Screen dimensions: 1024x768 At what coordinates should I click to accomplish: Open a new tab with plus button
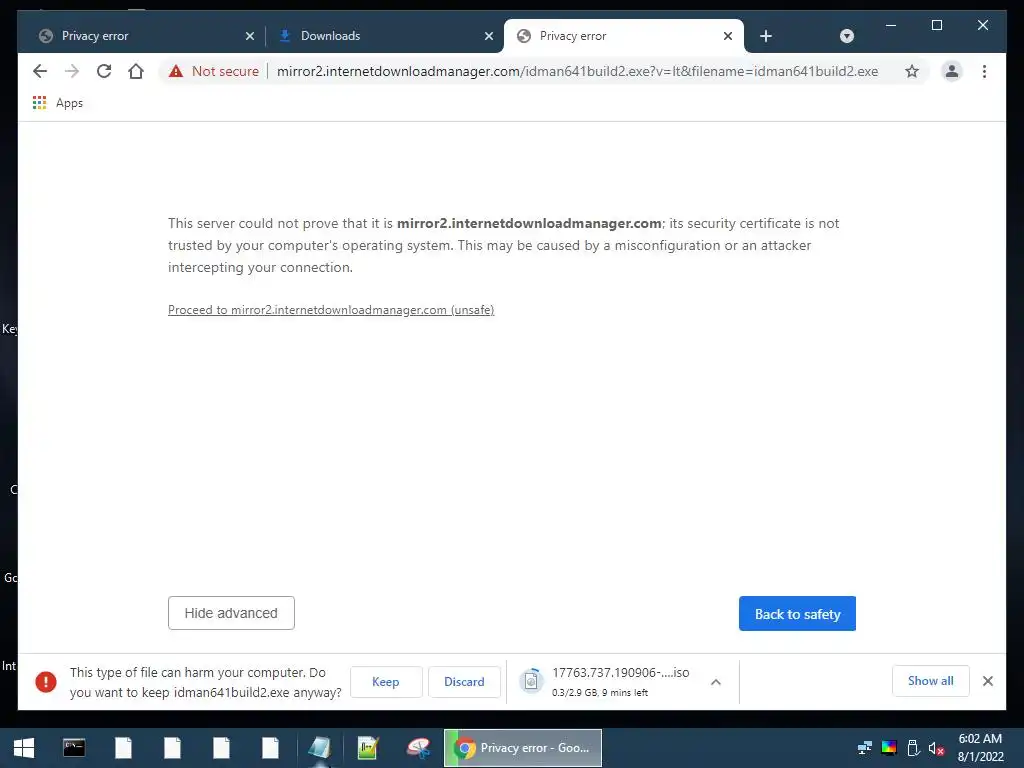tap(766, 36)
